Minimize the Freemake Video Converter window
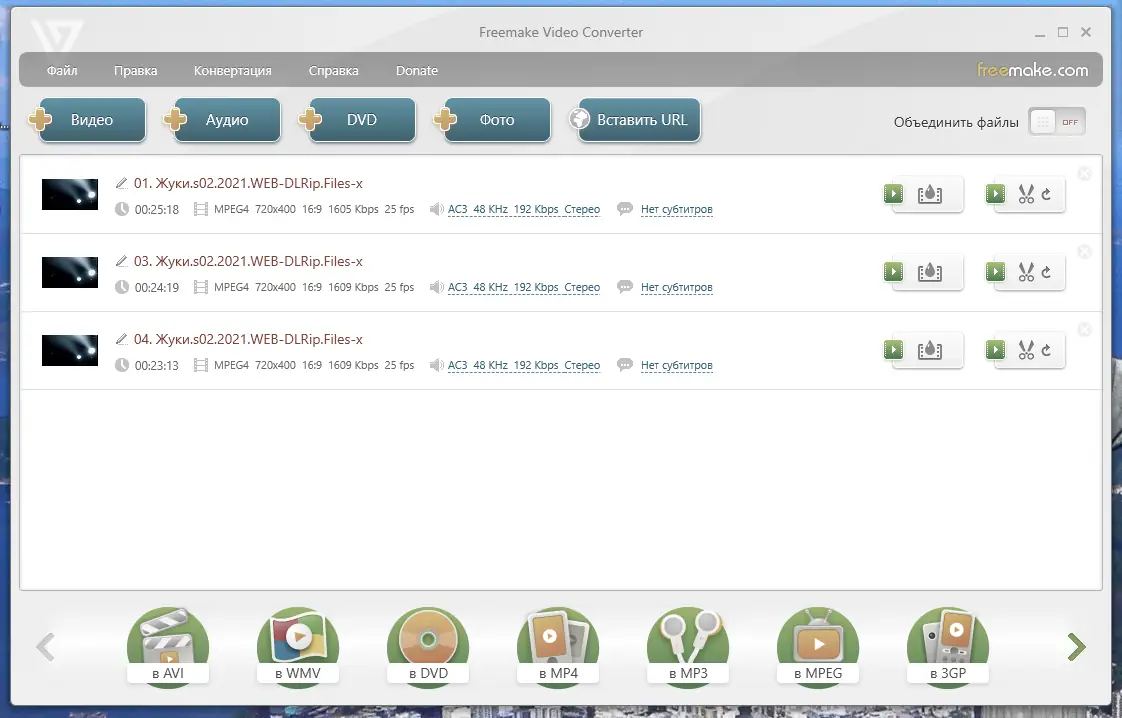 (1040, 33)
